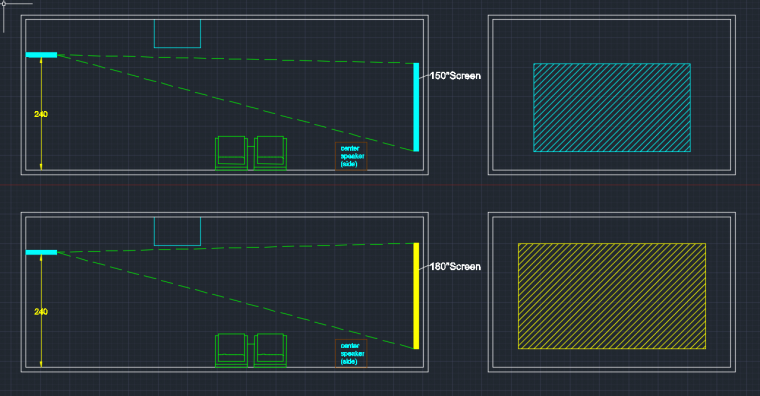Select the 180"Screen text label
The height and width of the screenshot is (396, 760).
455,267
